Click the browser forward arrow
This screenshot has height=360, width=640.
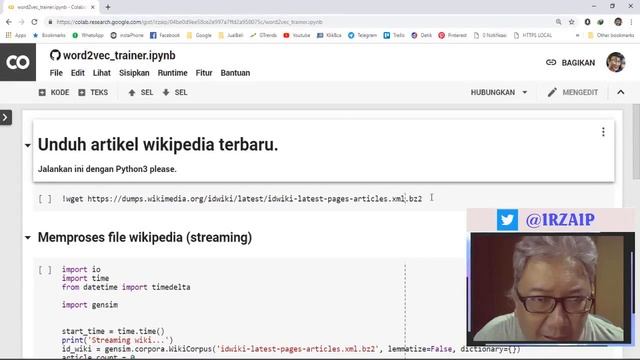tap(22, 22)
